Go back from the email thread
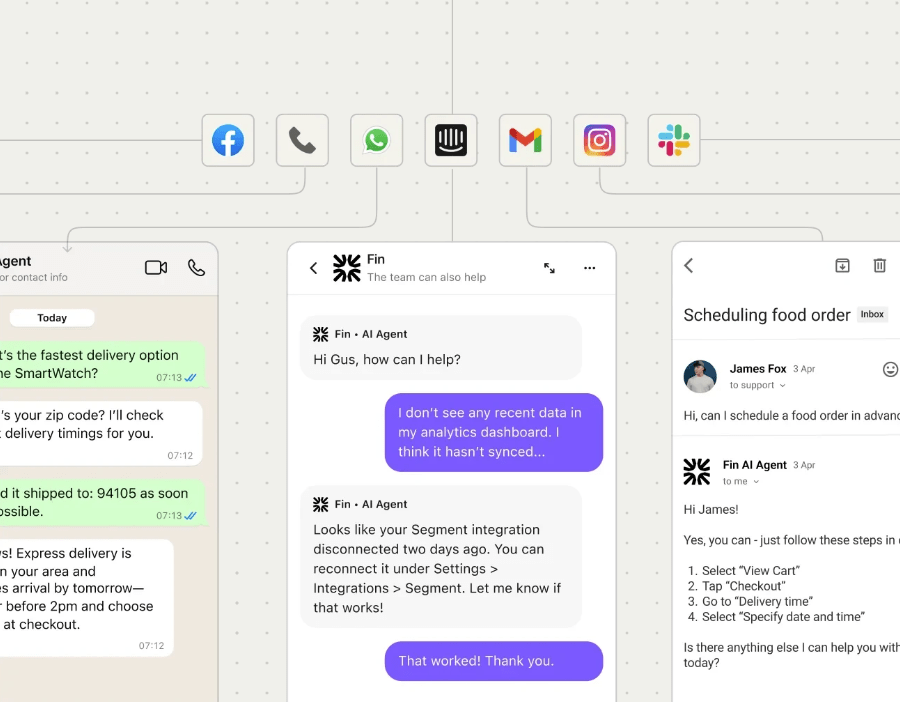This screenshot has width=900, height=702. pyautogui.click(x=689, y=266)
